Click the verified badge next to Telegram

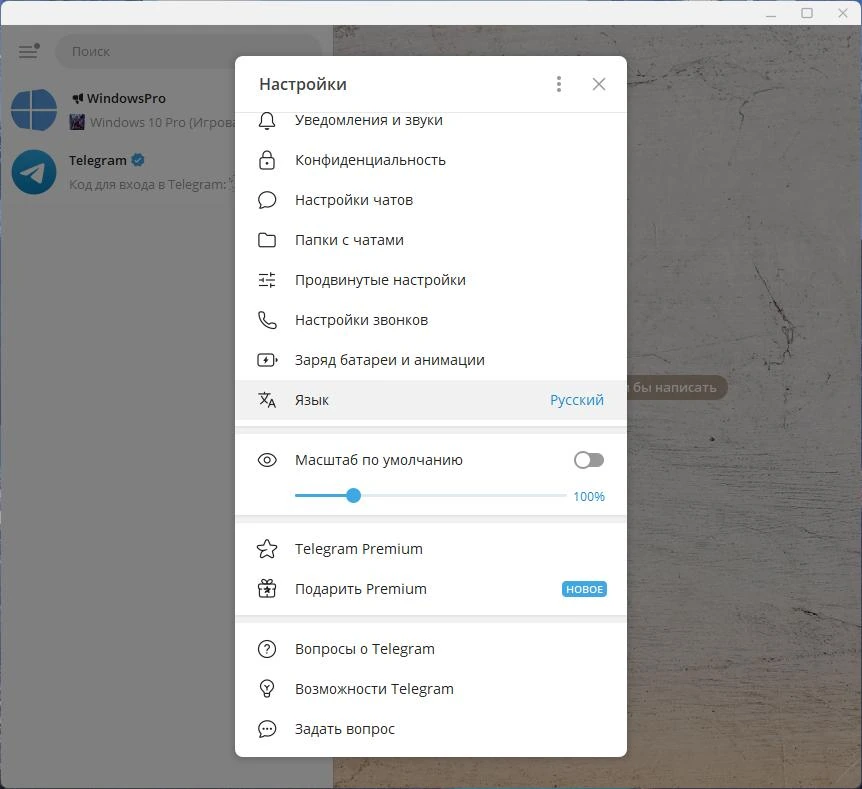coord(138,160)
